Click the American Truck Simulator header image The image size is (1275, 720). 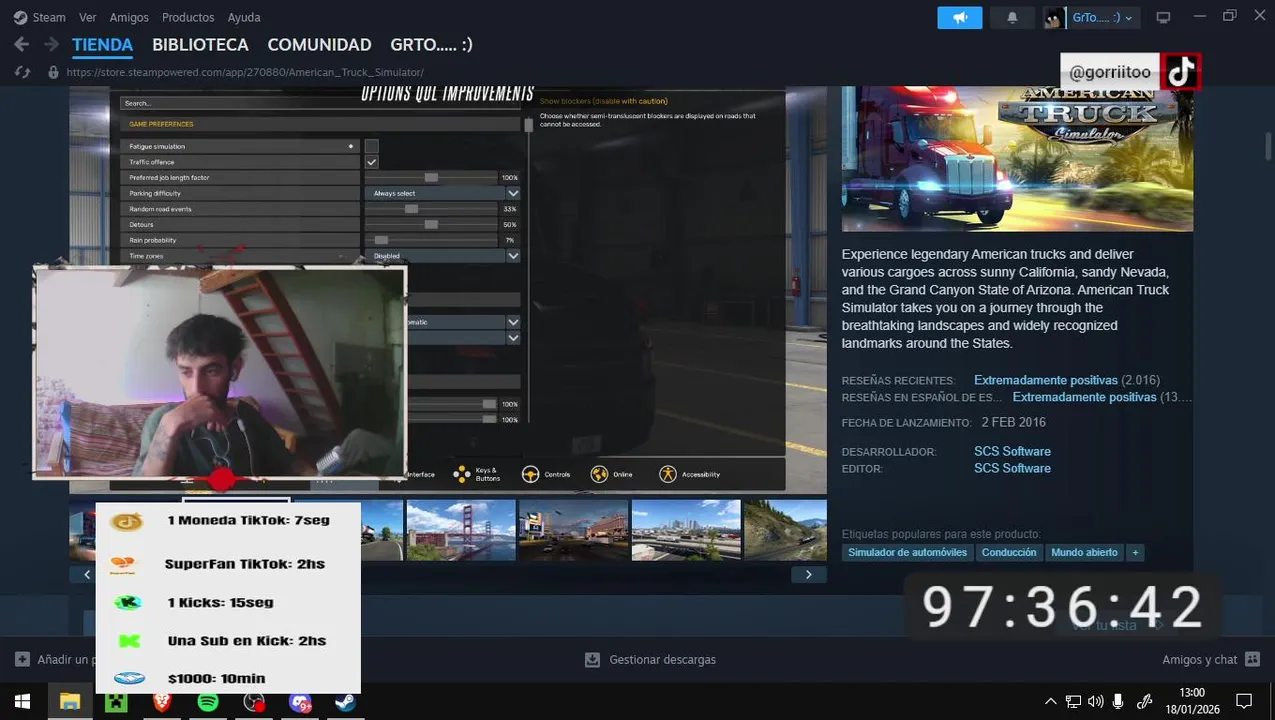pyautogui.click(x=1017, y=158)
